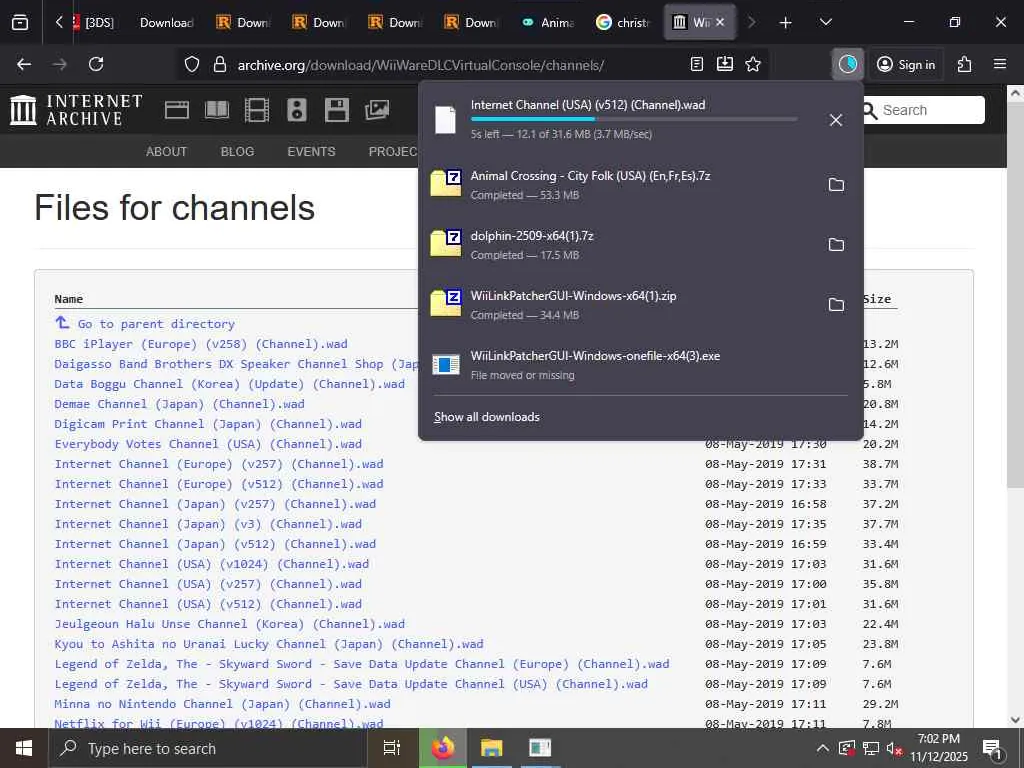This screenshot has height=768, width=1024.
Task: Open a new tab with the plus icon
Action: pyautogui.click(x=786, y=23)
